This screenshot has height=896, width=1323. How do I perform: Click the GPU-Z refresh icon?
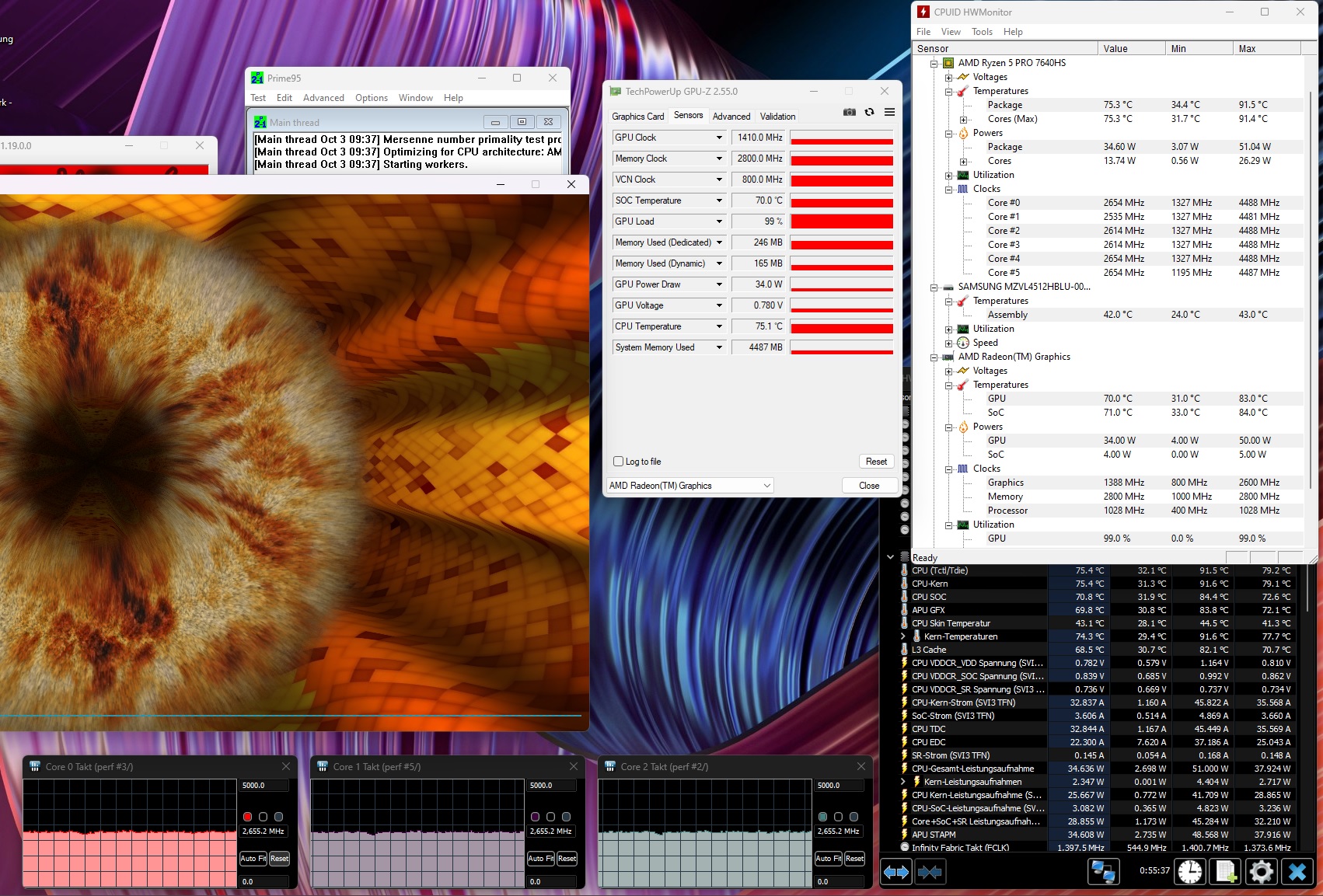[870, 112]
